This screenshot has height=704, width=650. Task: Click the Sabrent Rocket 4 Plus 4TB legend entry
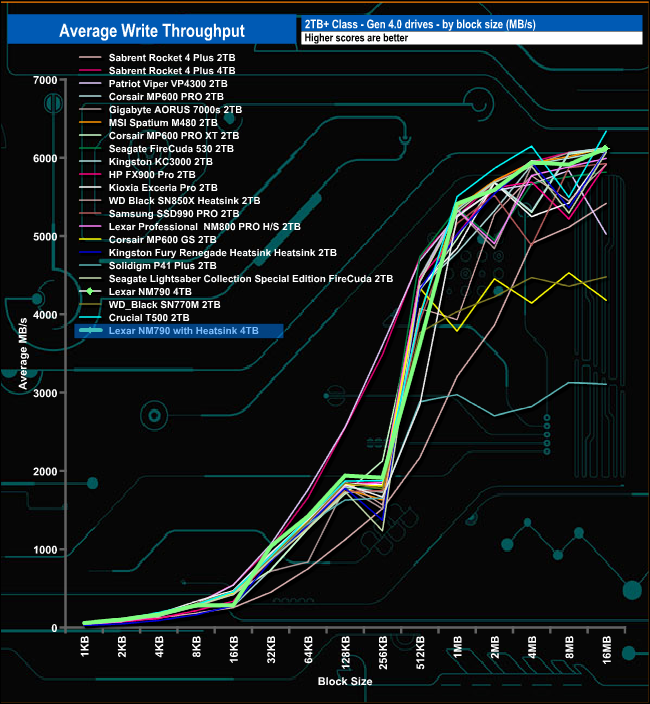tap(172, 70)
